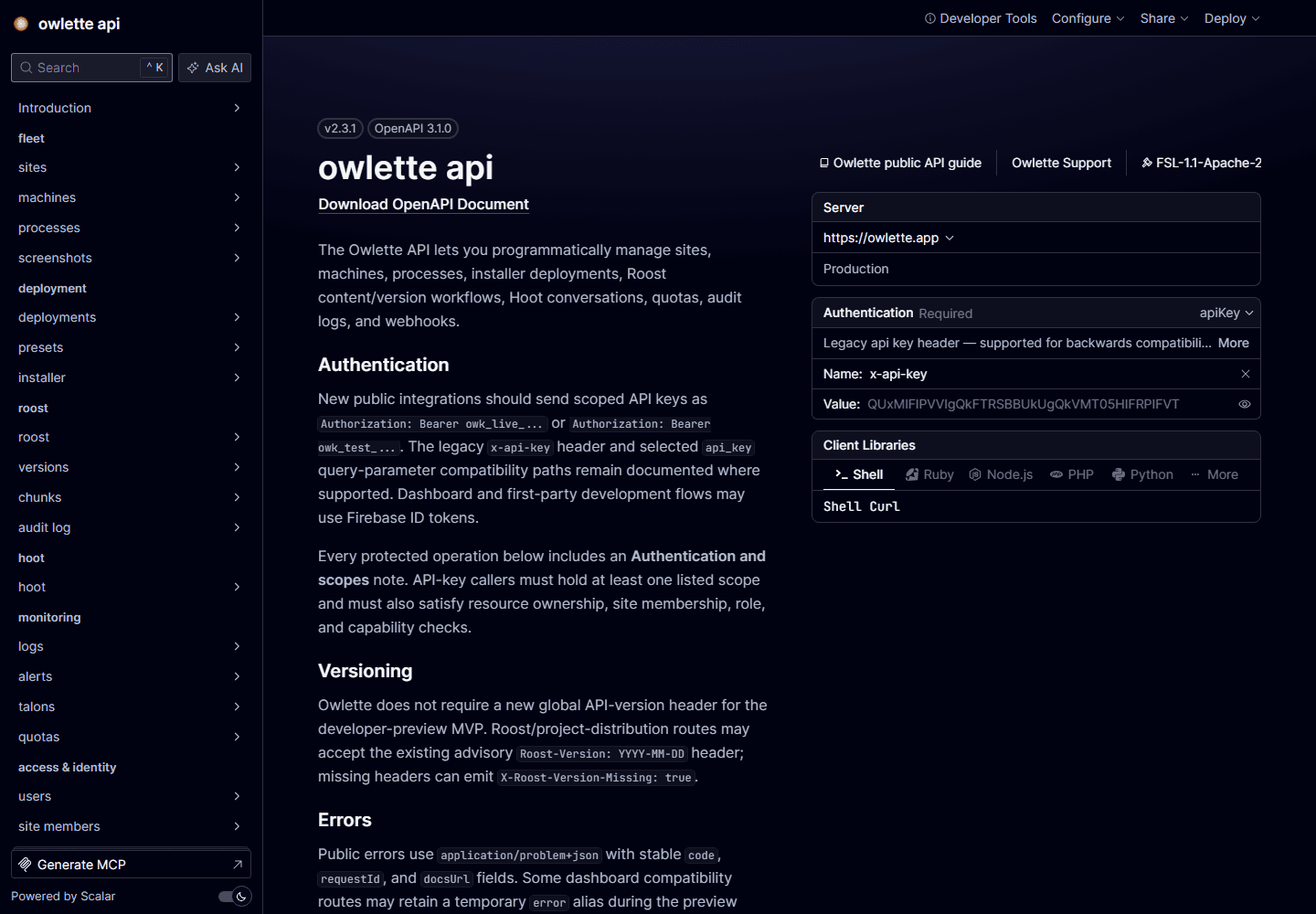
Task: Open alerts in sidebar
Action: pyautogui.click(x=131, y=676)
